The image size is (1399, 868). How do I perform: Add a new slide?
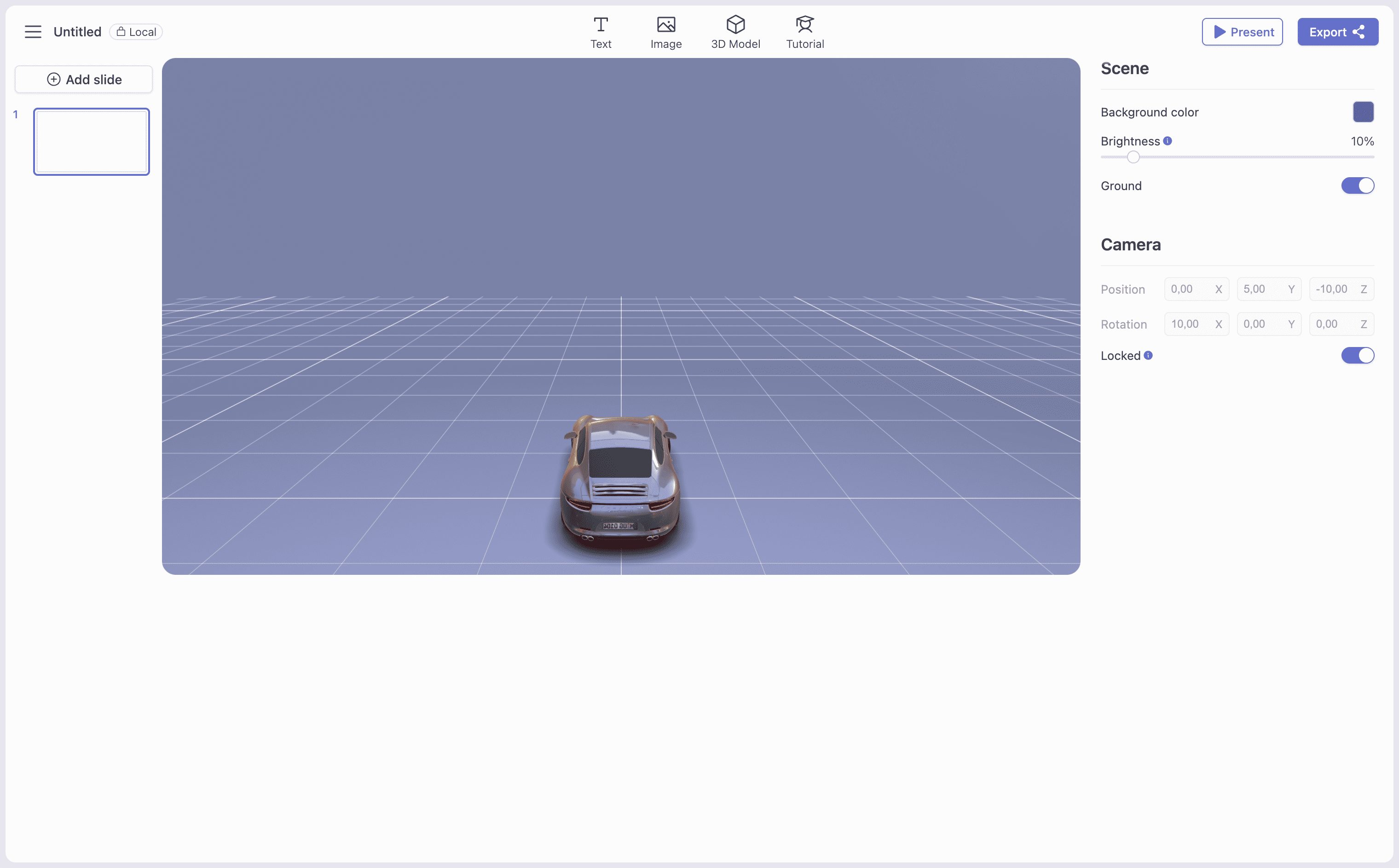pos(84,79)
